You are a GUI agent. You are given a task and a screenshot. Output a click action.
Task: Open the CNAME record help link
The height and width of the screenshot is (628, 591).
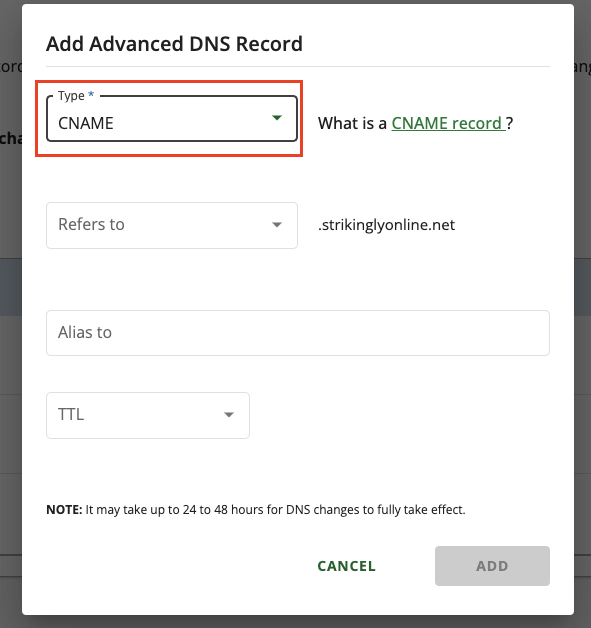pyautogui.click(x=448, y=123)
